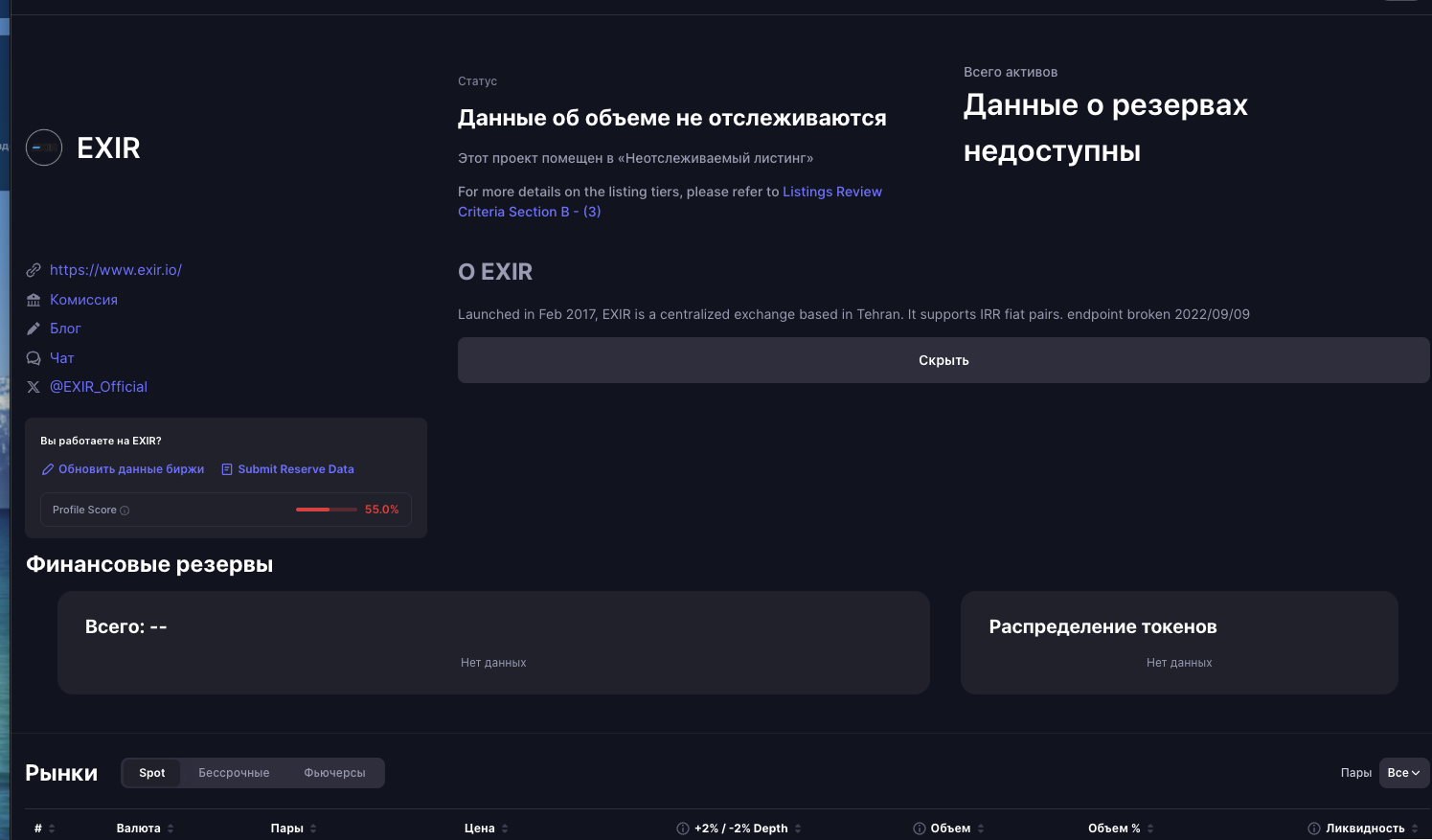Open the Чат link

tap(62, 358)
